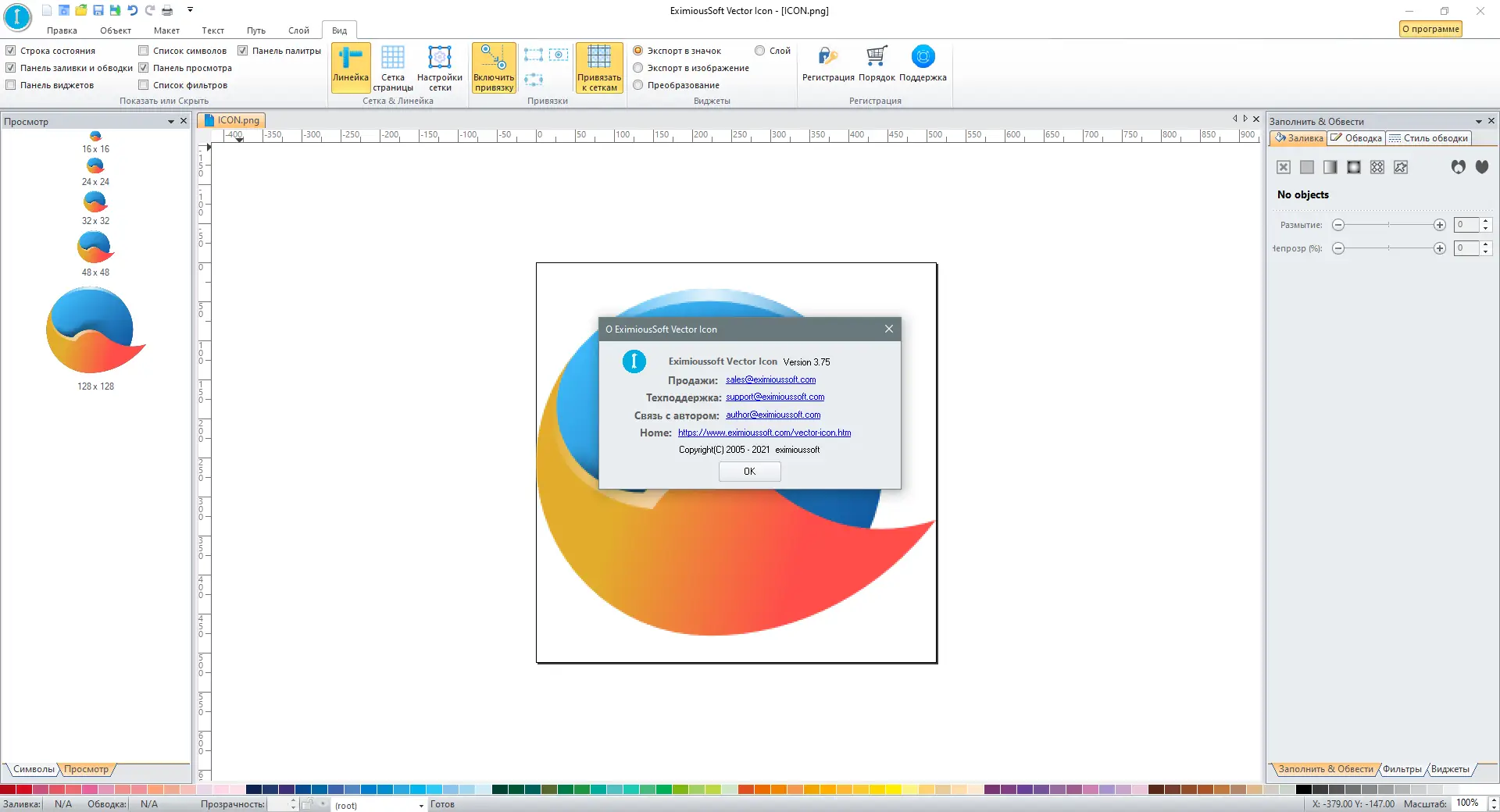The width and height of the screenshot is (1500, 812).
Task: Click the minus button of Размытие slider
Action: pyautogui.click(x=1338, y=225)
